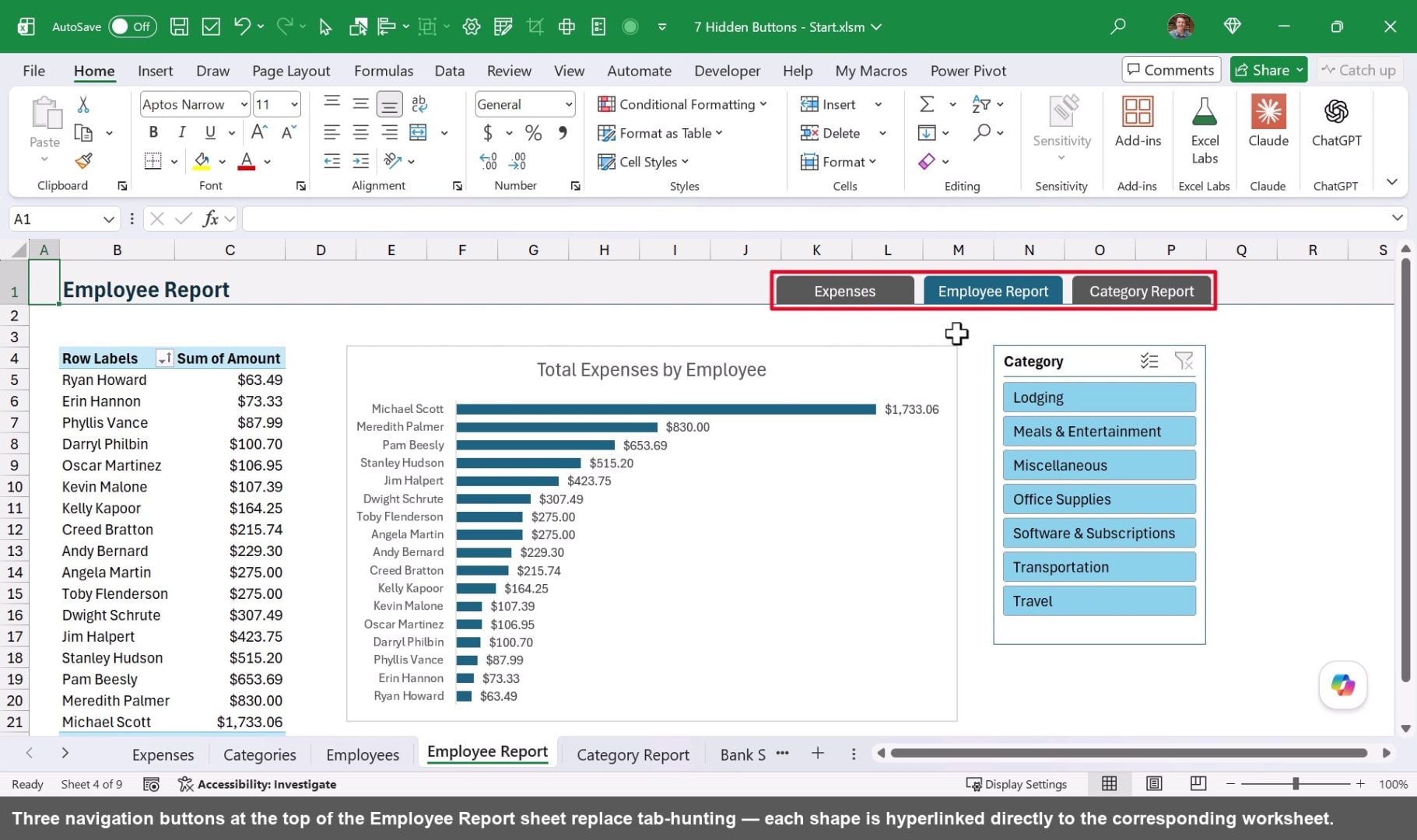This screenshot has height=840, width=1417.
Task: Click the Increase Indent icon
Action: (x=360, y=161)
